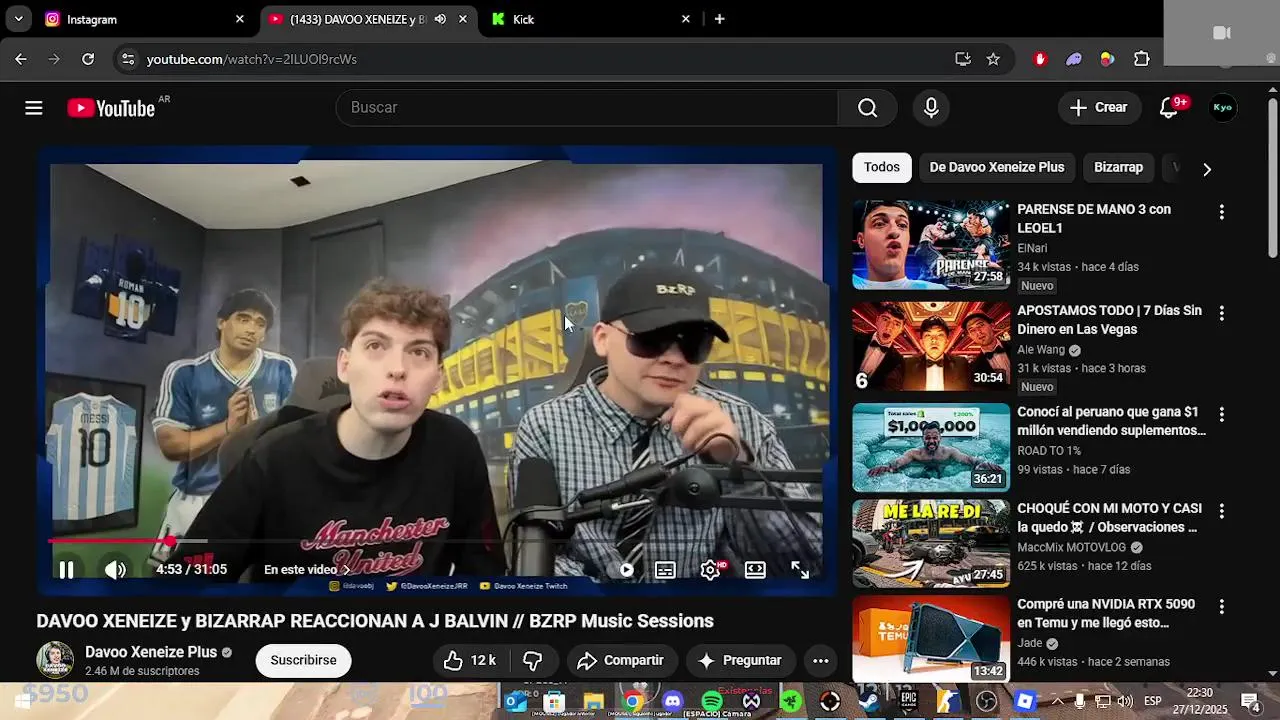1280x720 pixels.
Task: Open the Kyo account avatar menu
Action: pos(1222,108)
